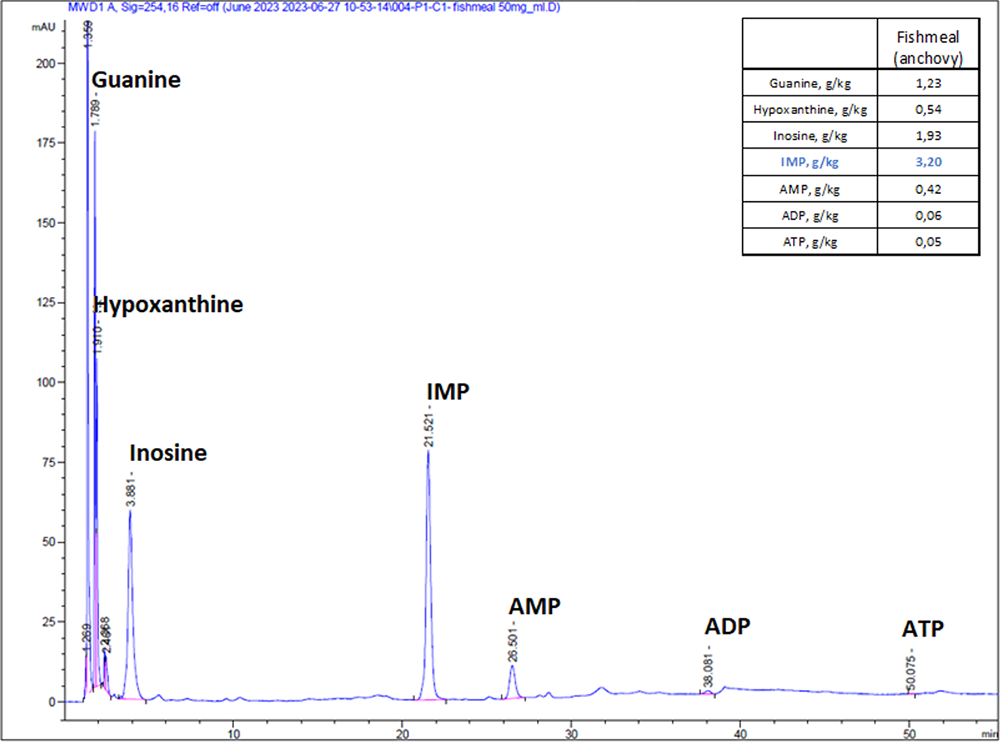Select the Inosine, g/kg table row label
Viewport: 1000px width, 742px height.
coord(810,136)
